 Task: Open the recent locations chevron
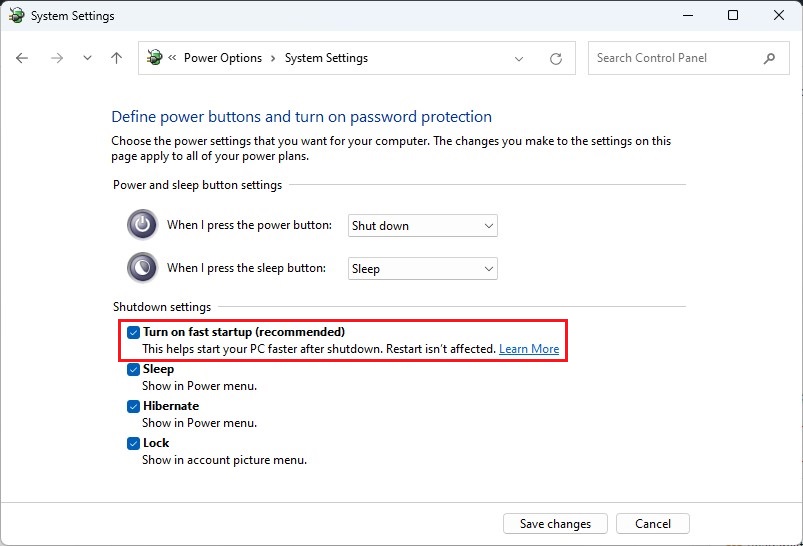coord(88,58)
